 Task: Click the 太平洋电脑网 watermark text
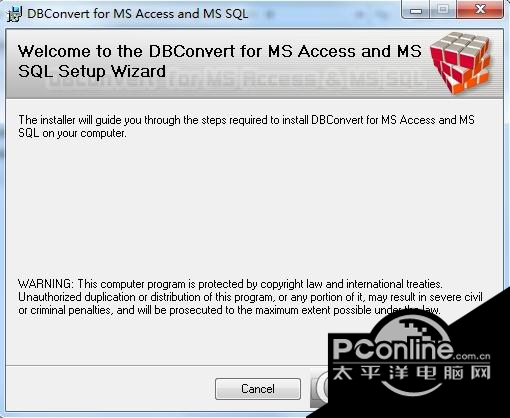pos(412,372)
